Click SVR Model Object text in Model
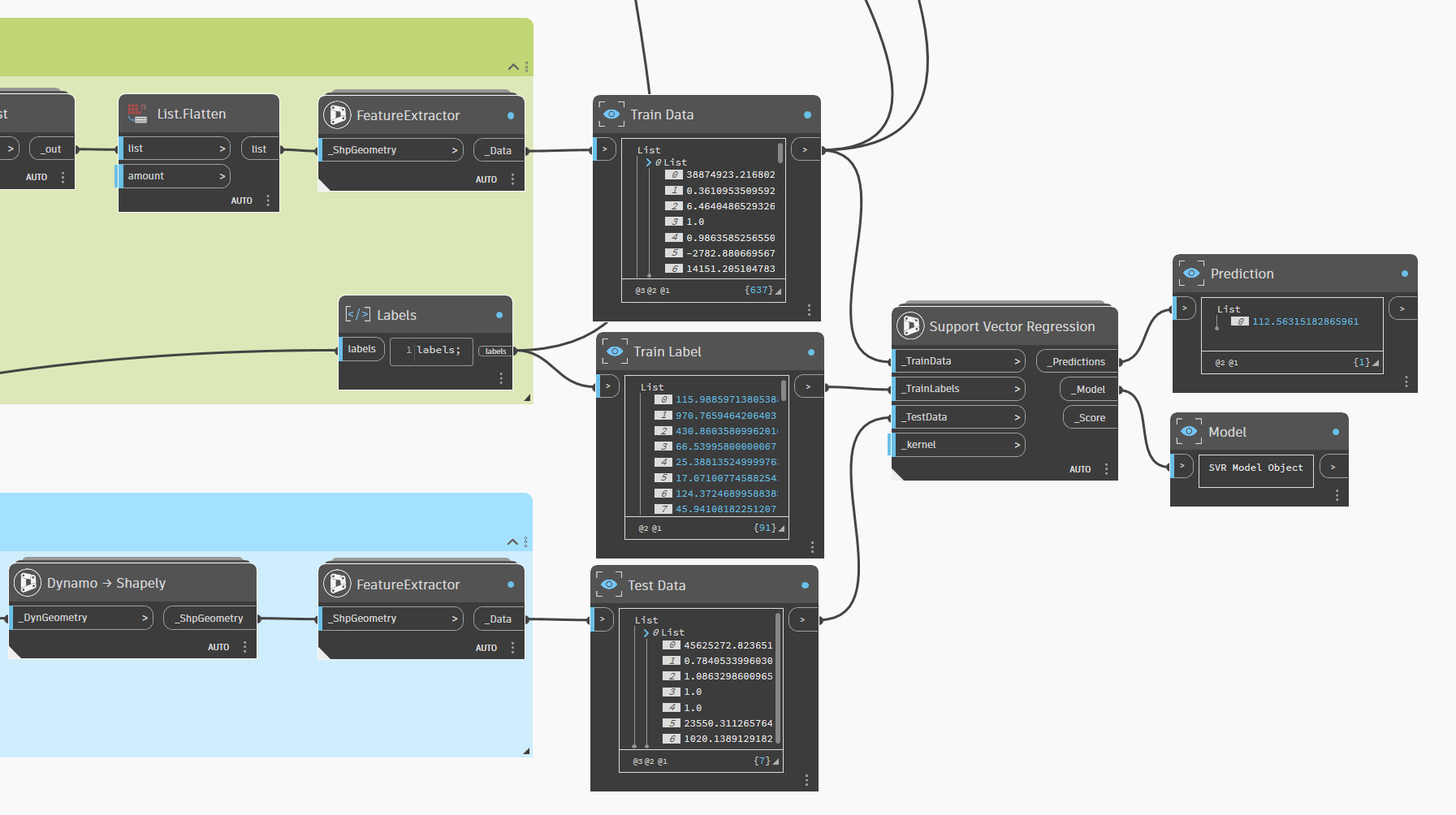 tap(1255, 468)
